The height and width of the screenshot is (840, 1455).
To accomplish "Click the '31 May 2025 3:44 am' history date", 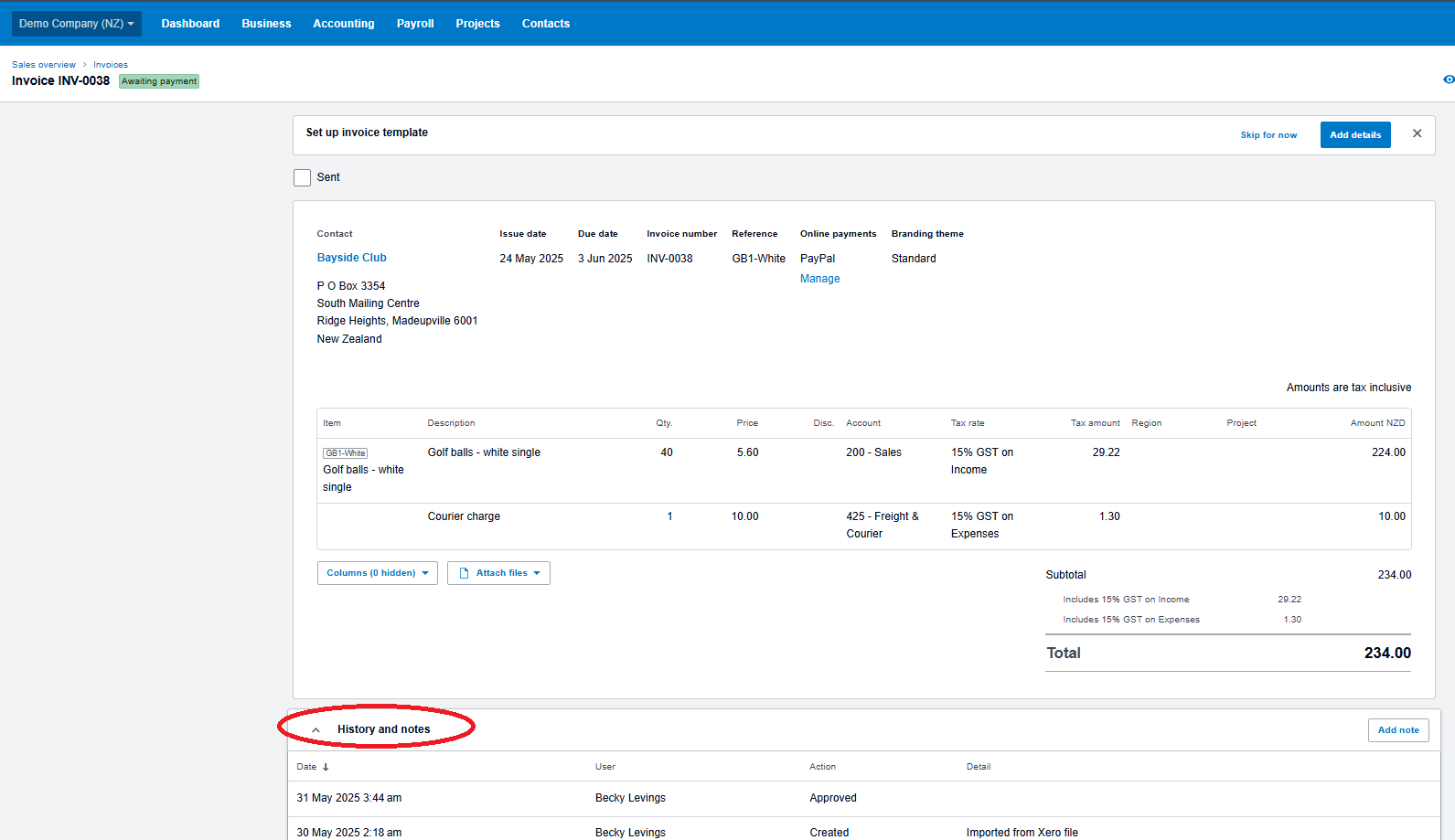I will pyautogui.click(x=349, y=798).
